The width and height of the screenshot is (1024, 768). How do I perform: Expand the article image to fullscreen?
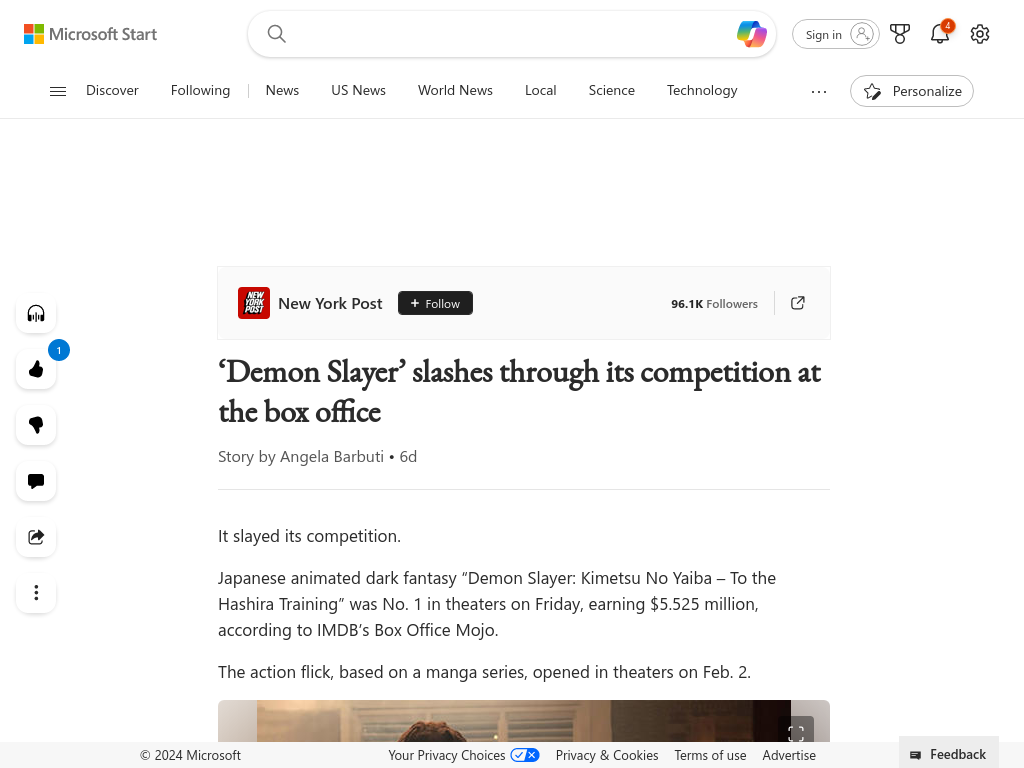[x=796, y=732]
